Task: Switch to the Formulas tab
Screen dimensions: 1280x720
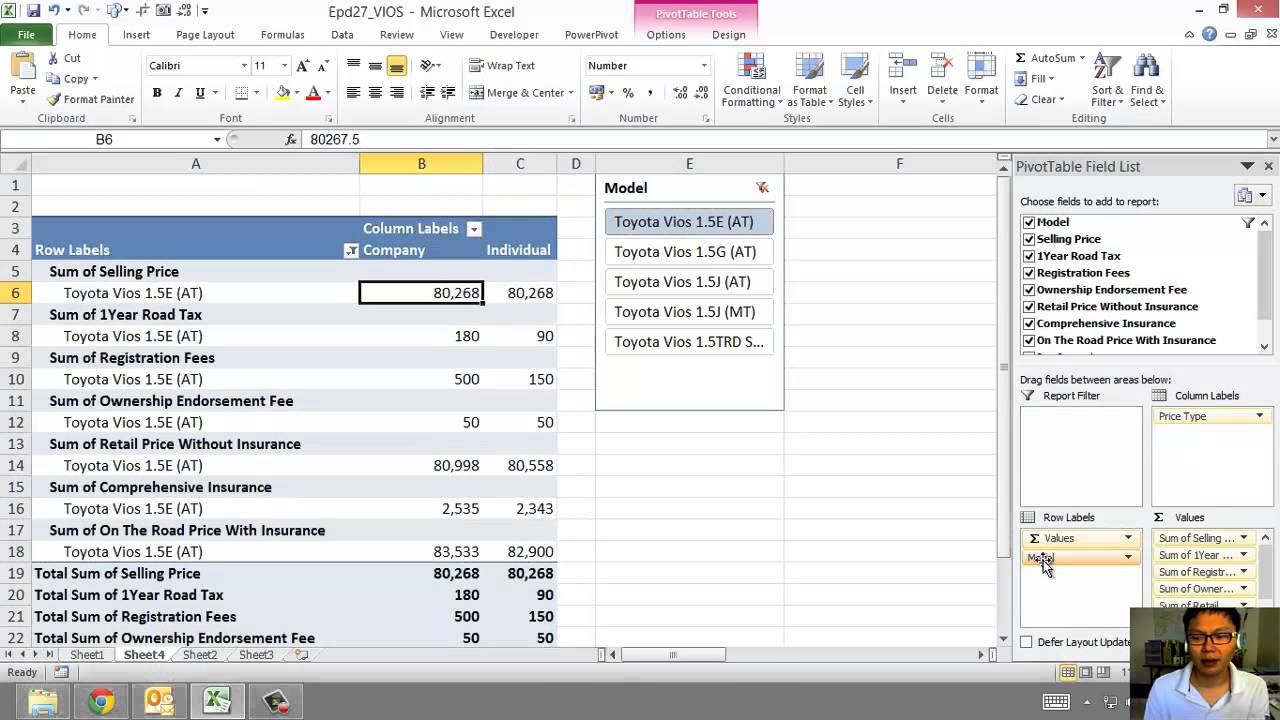Action: coord(283,35)
